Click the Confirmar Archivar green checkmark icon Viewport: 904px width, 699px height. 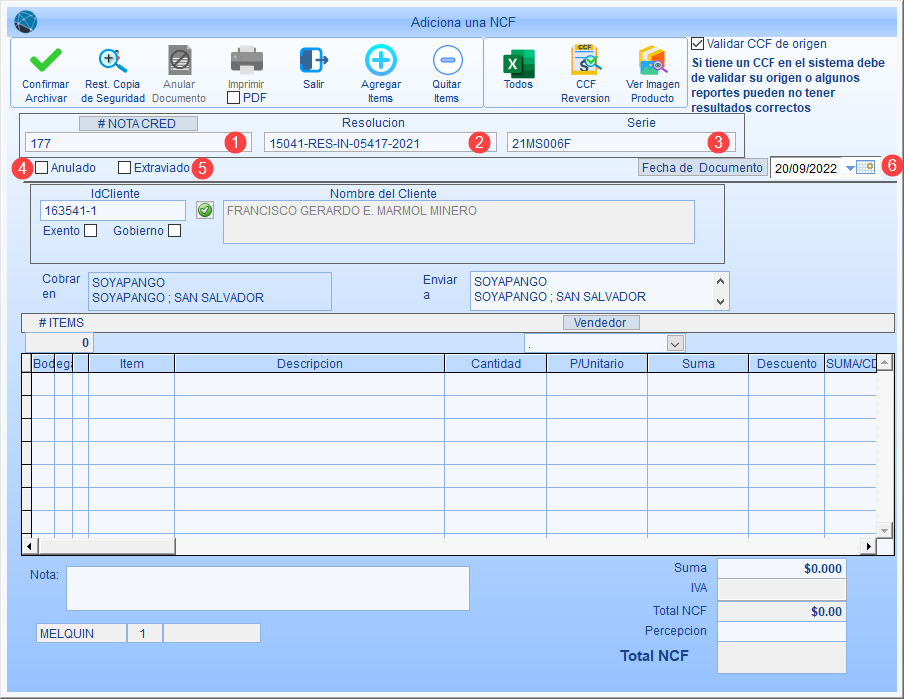[x=46, y=59]
